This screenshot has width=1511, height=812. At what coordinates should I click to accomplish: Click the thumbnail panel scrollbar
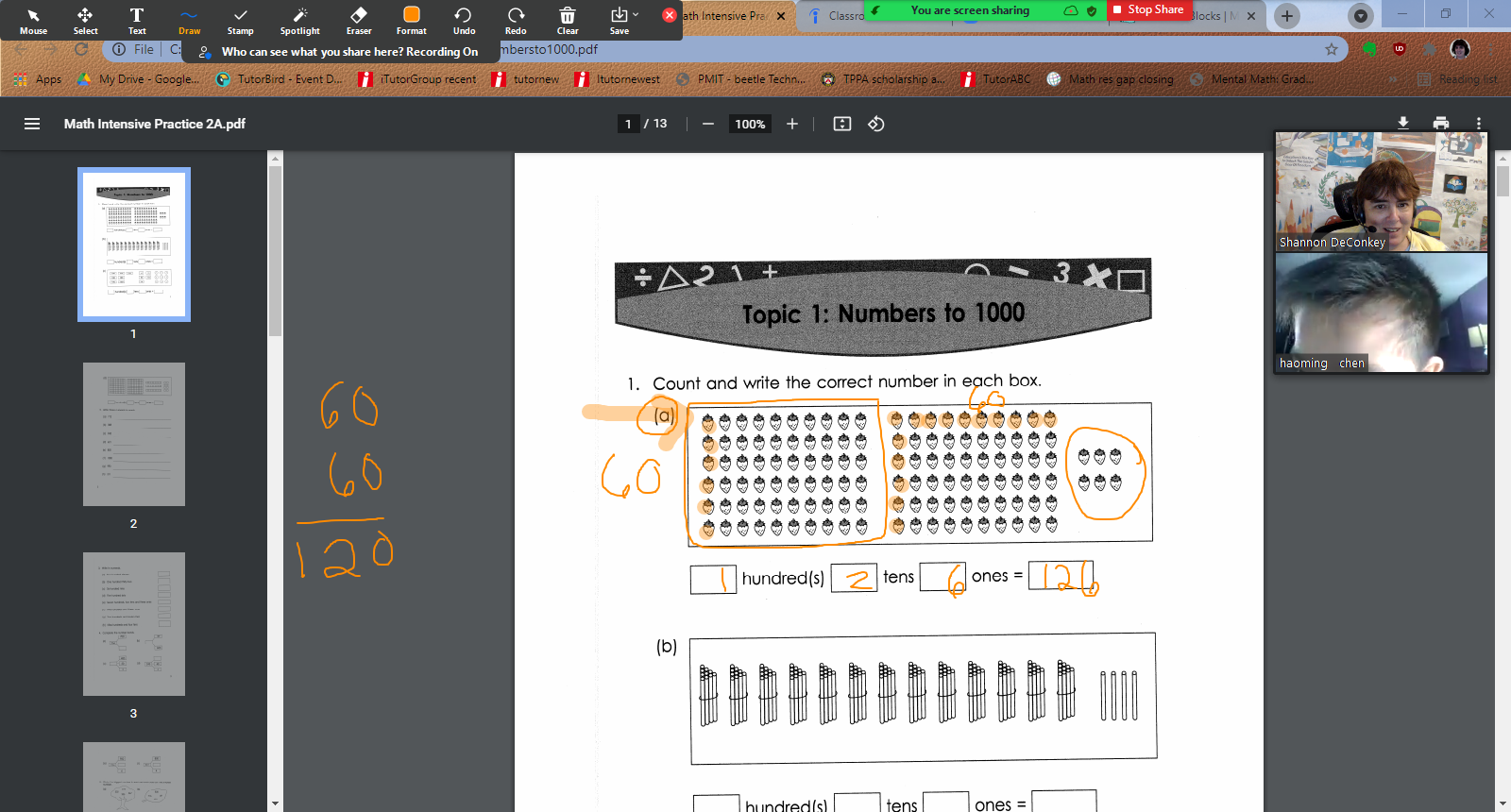pyautogui.click(x=275, y=251)
